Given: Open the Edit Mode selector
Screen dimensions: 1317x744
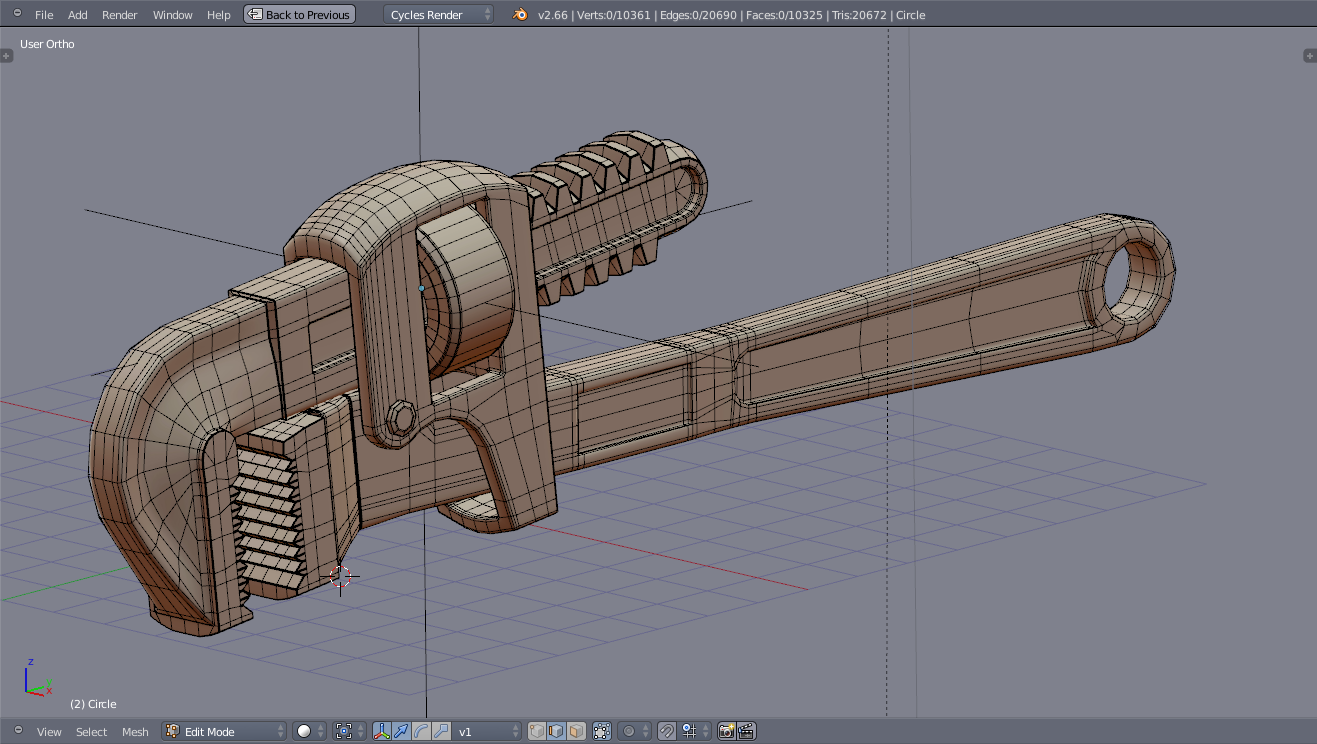Looking at the screenshot, I should [225, 731].
